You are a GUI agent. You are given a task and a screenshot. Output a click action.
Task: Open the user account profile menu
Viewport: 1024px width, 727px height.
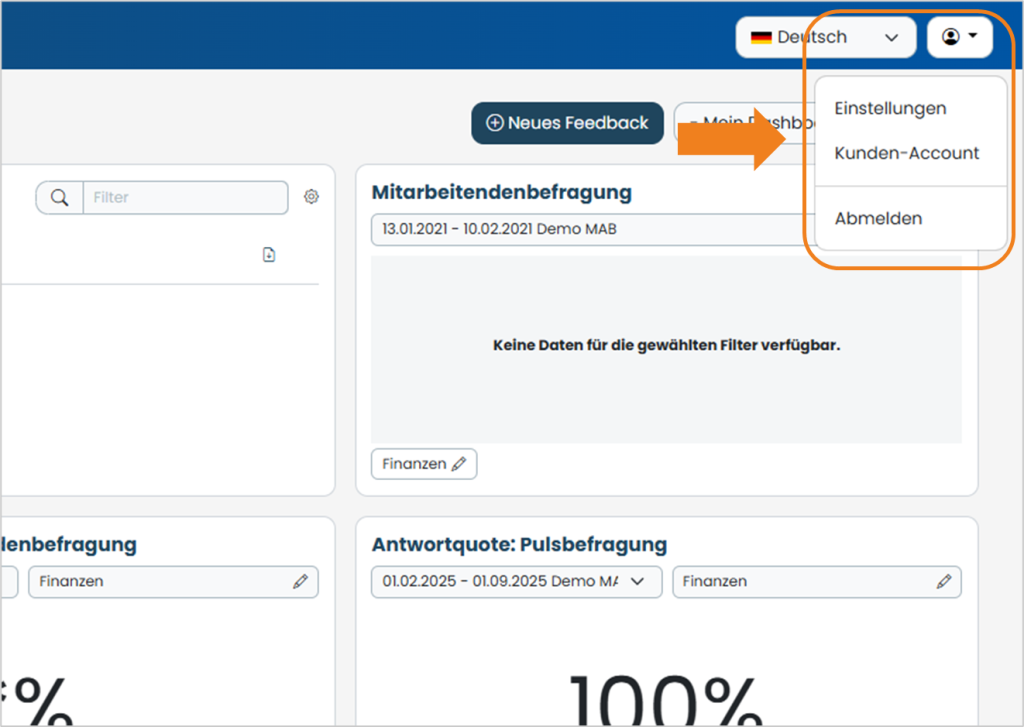(959, 37)
